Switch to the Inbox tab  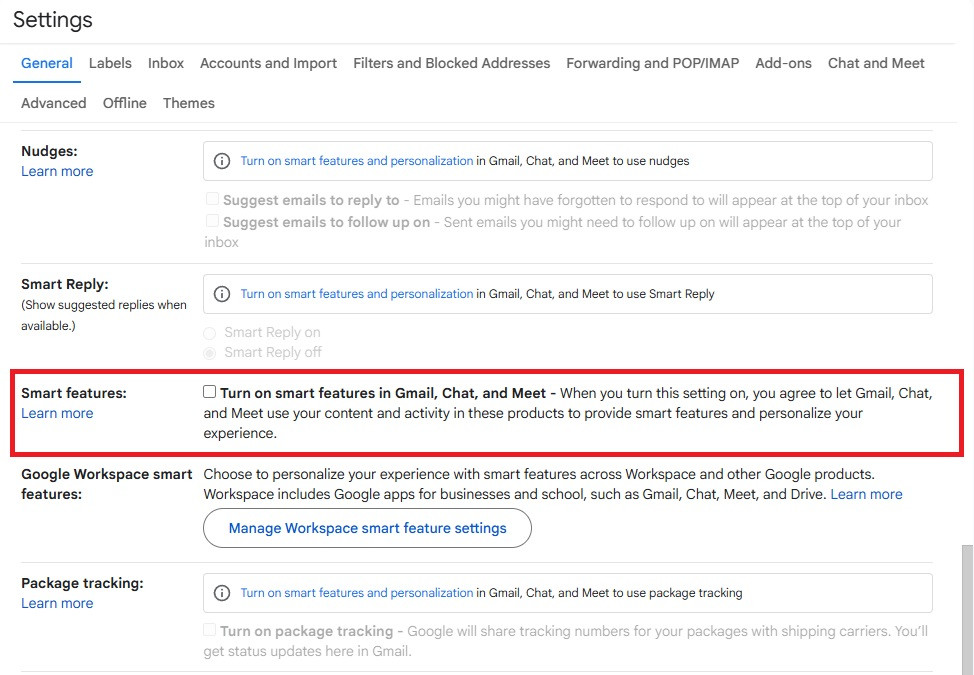(x=166, y=63)
